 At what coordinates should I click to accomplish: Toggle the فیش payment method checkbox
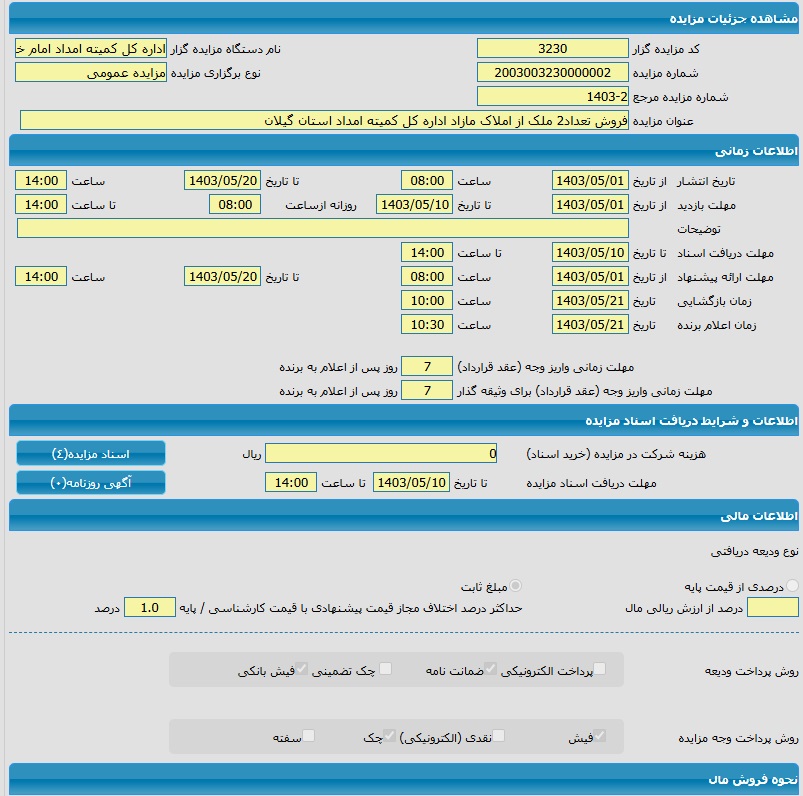tap(599, 736)
